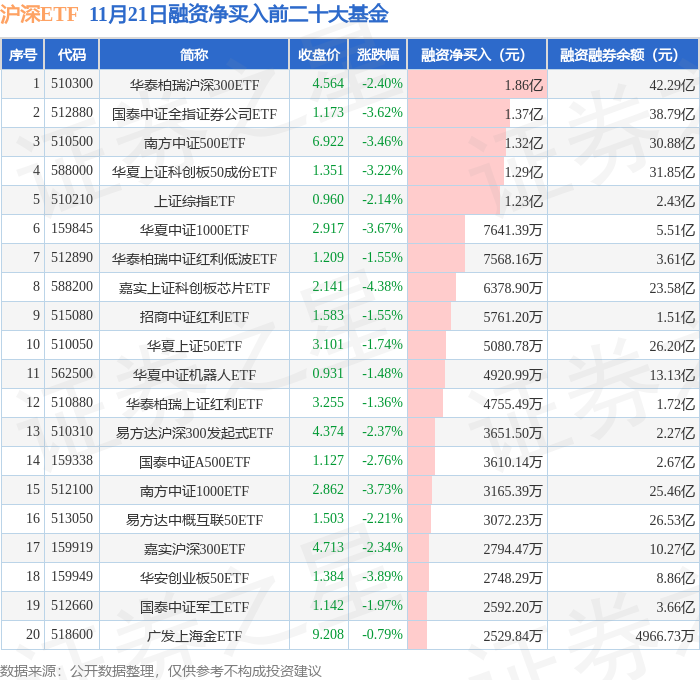
Task: Click the 融资净买入（元） column header
Action: 477,54
